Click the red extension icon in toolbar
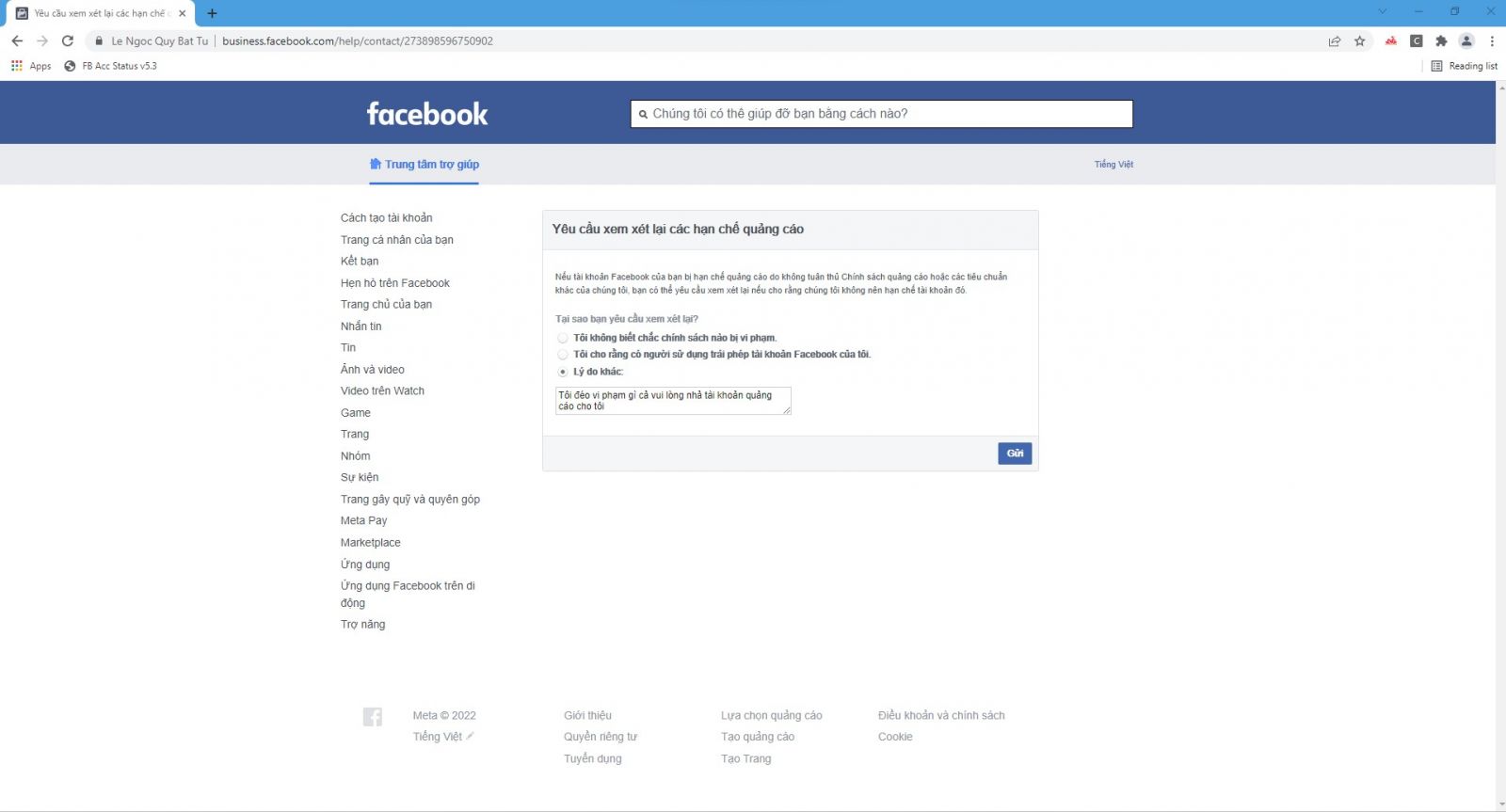This screenshot has height=812, width=1506. coord(1391,40)
